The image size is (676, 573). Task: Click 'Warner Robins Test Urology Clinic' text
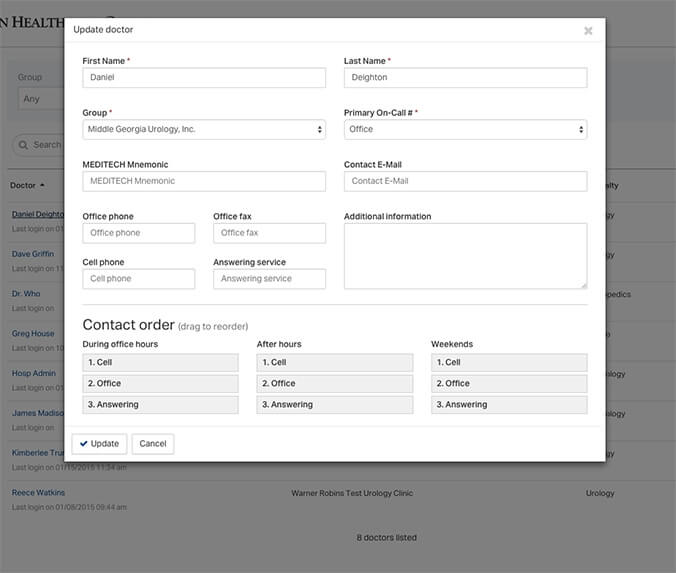(352, 493)
